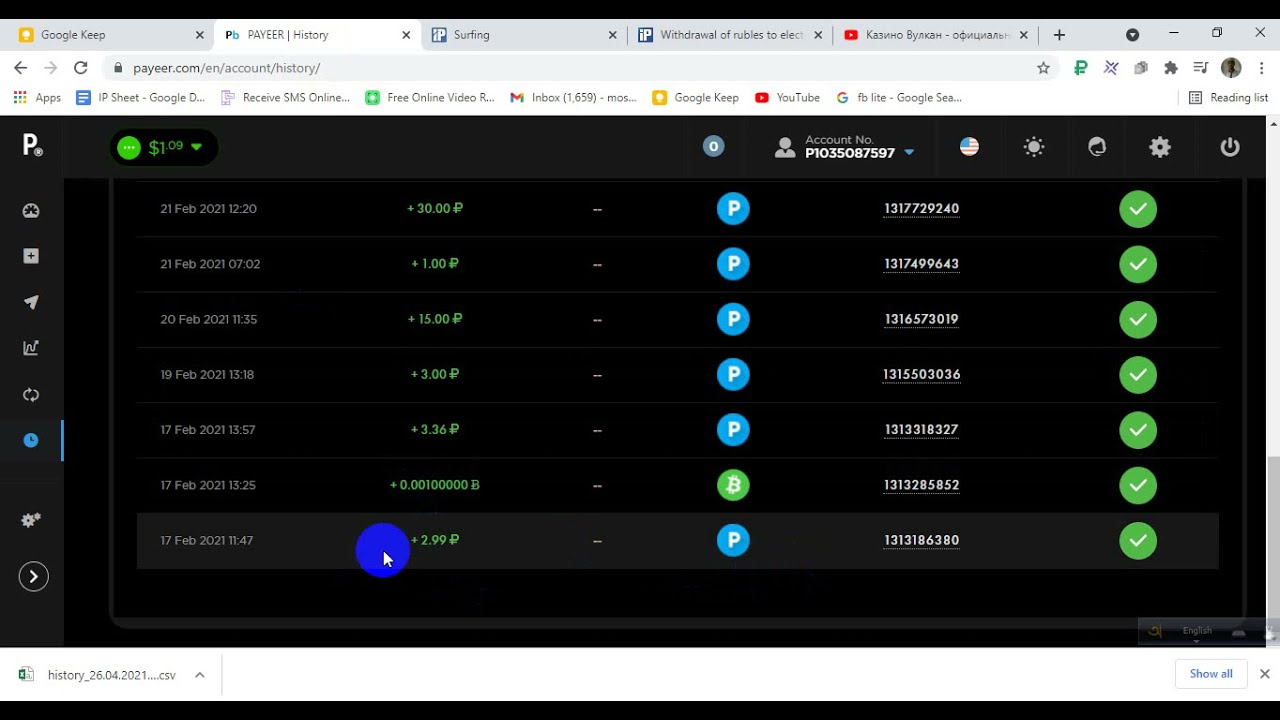Image resolution: width=1280 pixels, height=720 pixels.
Task: Switch to the Казино Вулкан tab
Action: pos(936,34)
